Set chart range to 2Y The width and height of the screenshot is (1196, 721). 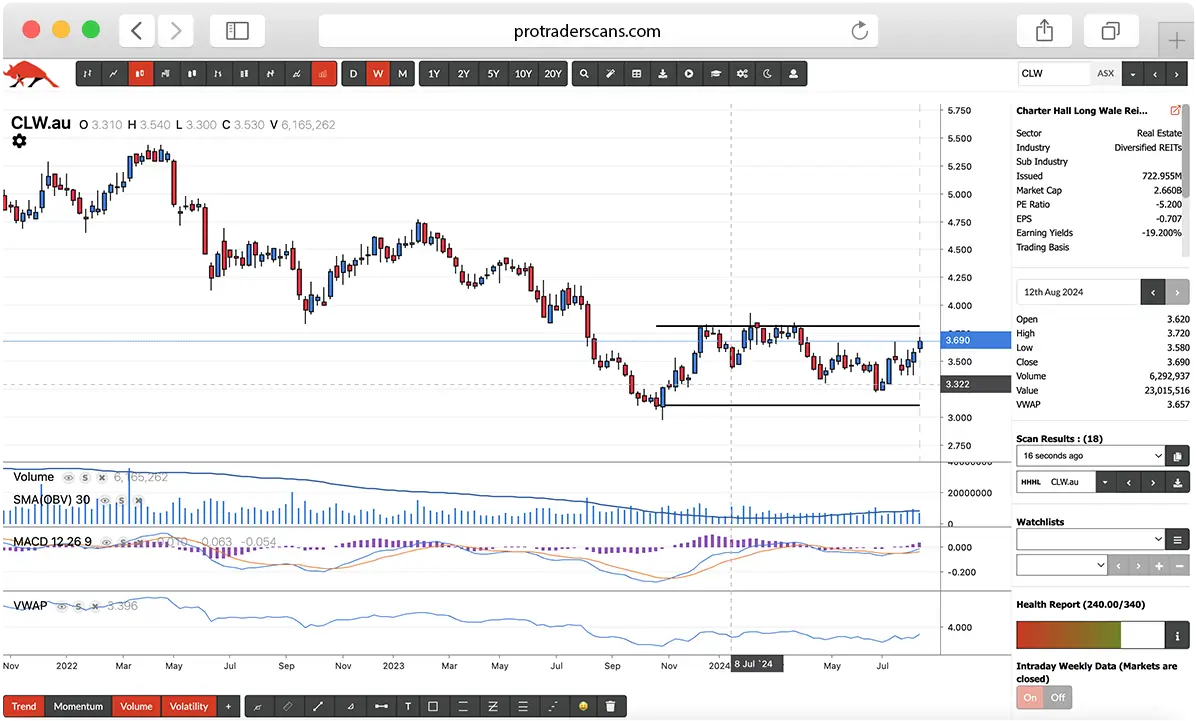click(464, 74)
